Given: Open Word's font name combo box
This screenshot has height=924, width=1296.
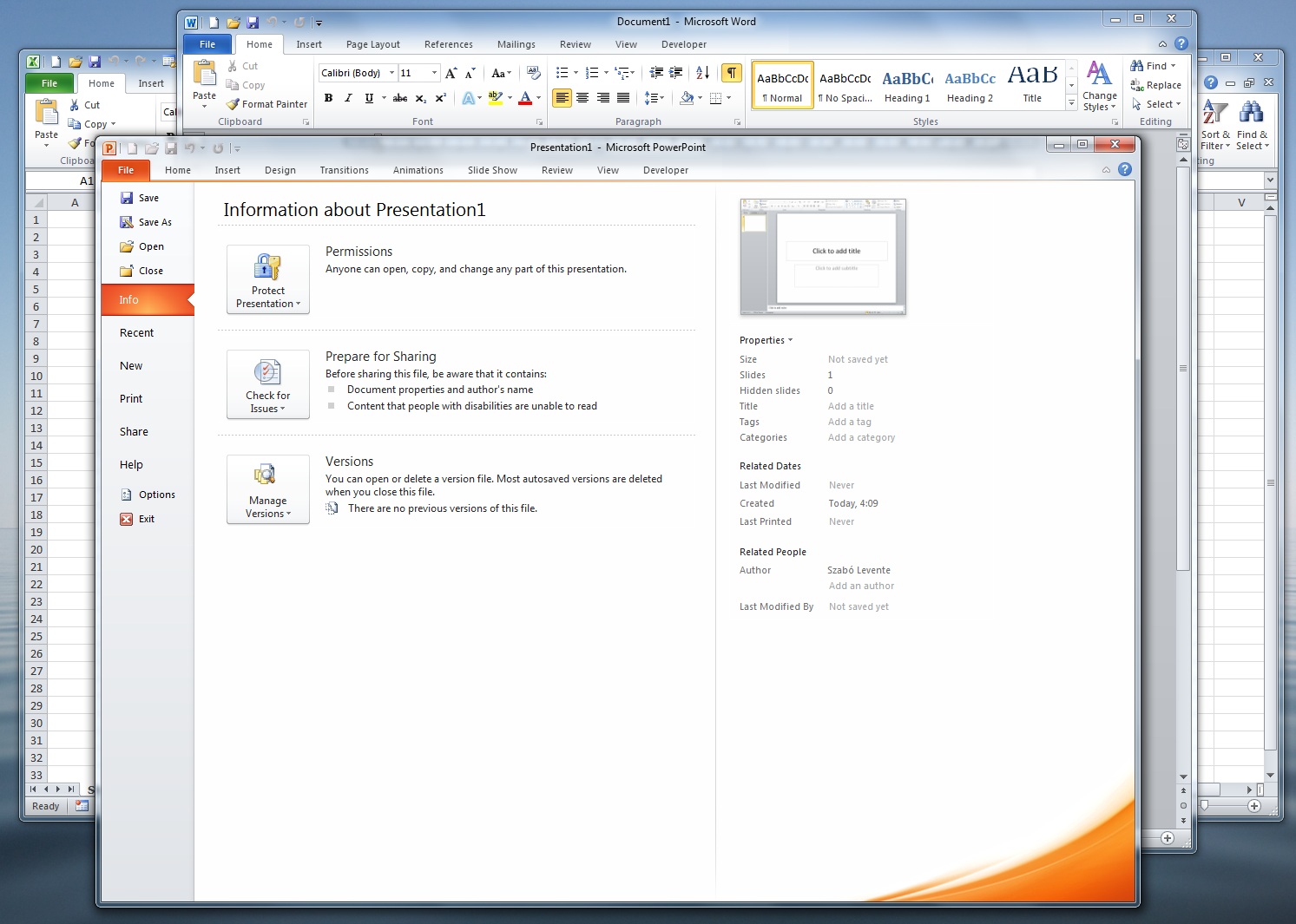Looking at the screenshot, I should pos(358,73).
